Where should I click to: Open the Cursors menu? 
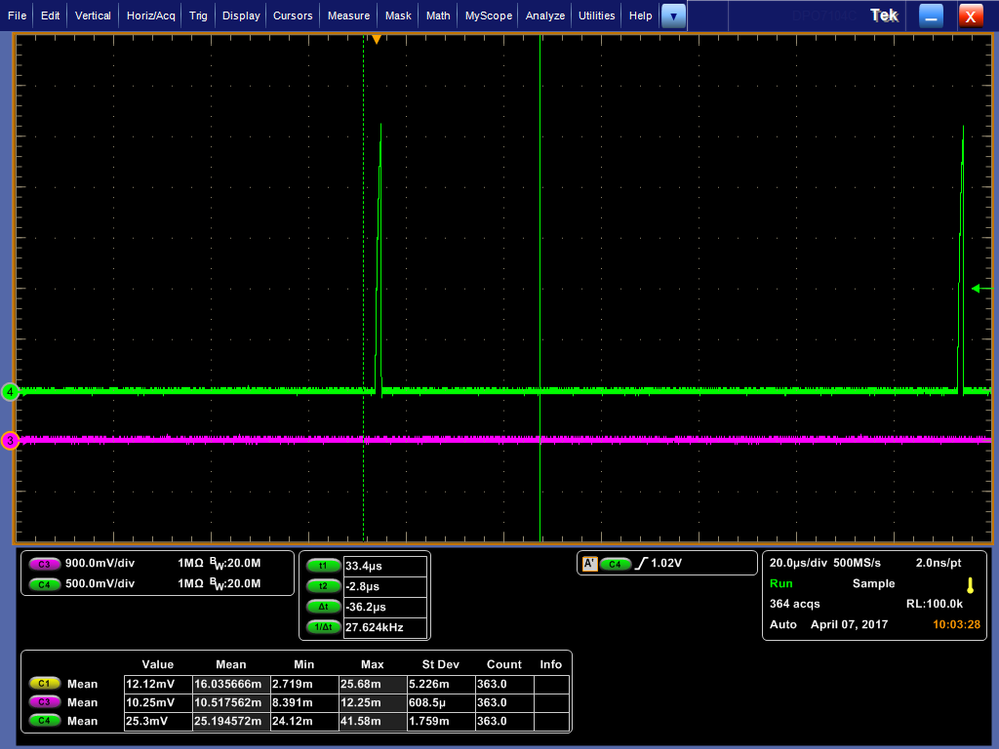tap(292, 16)
